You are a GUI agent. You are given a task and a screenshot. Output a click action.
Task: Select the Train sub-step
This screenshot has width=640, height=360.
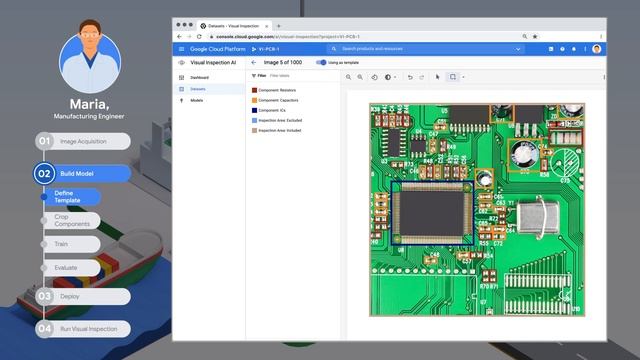coord(71,244)
